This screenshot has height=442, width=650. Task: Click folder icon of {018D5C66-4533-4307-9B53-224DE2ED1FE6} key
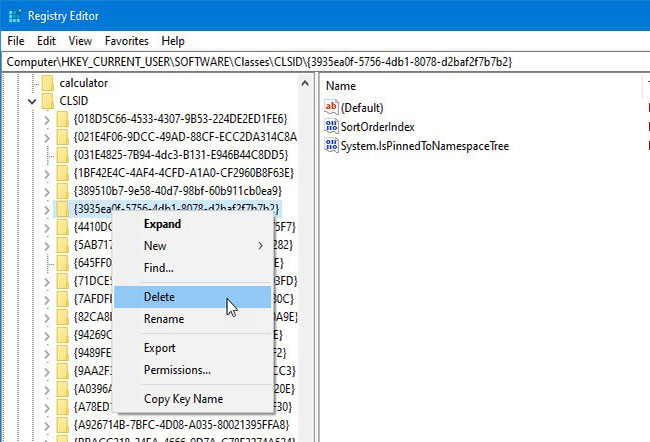(62, 119)
